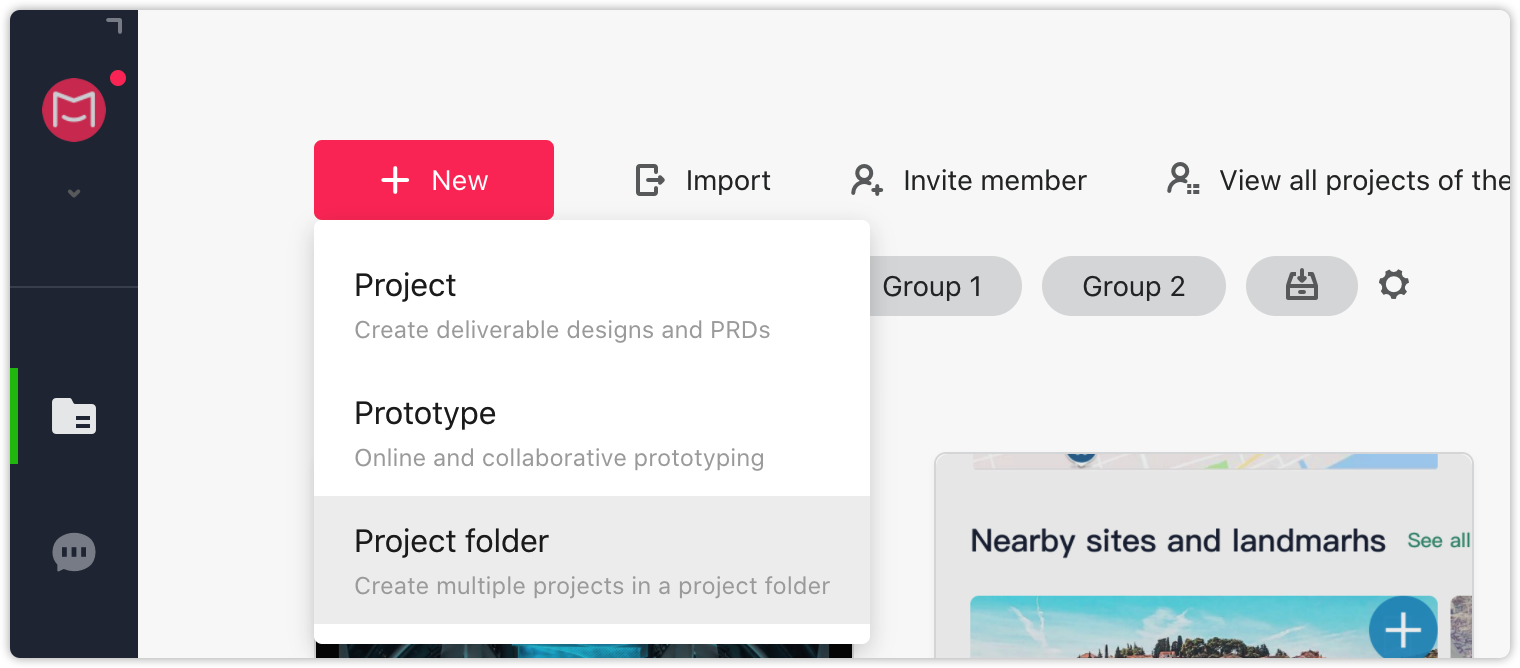Click the Invite member icon
The width and height of the screenshot is (1520, 668).
tap(865, 180)
